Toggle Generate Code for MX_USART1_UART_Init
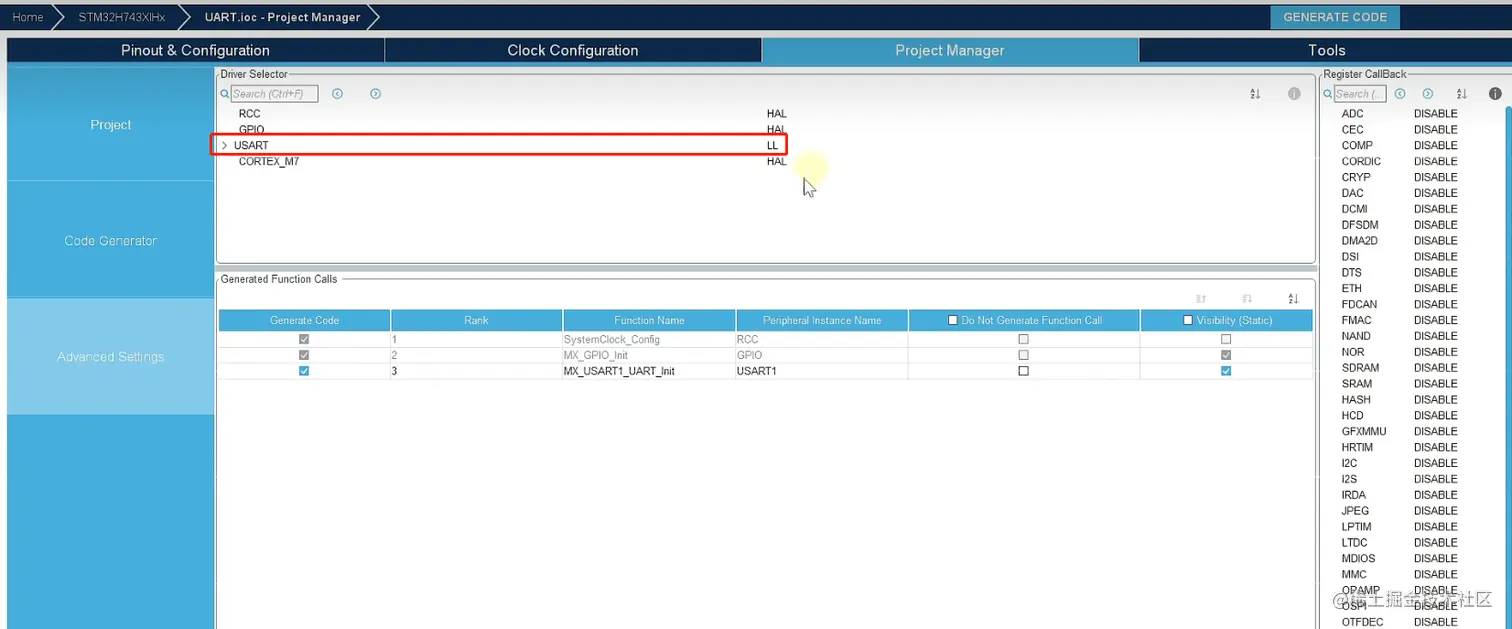The image size is (1512, 629). coord(304,371)
